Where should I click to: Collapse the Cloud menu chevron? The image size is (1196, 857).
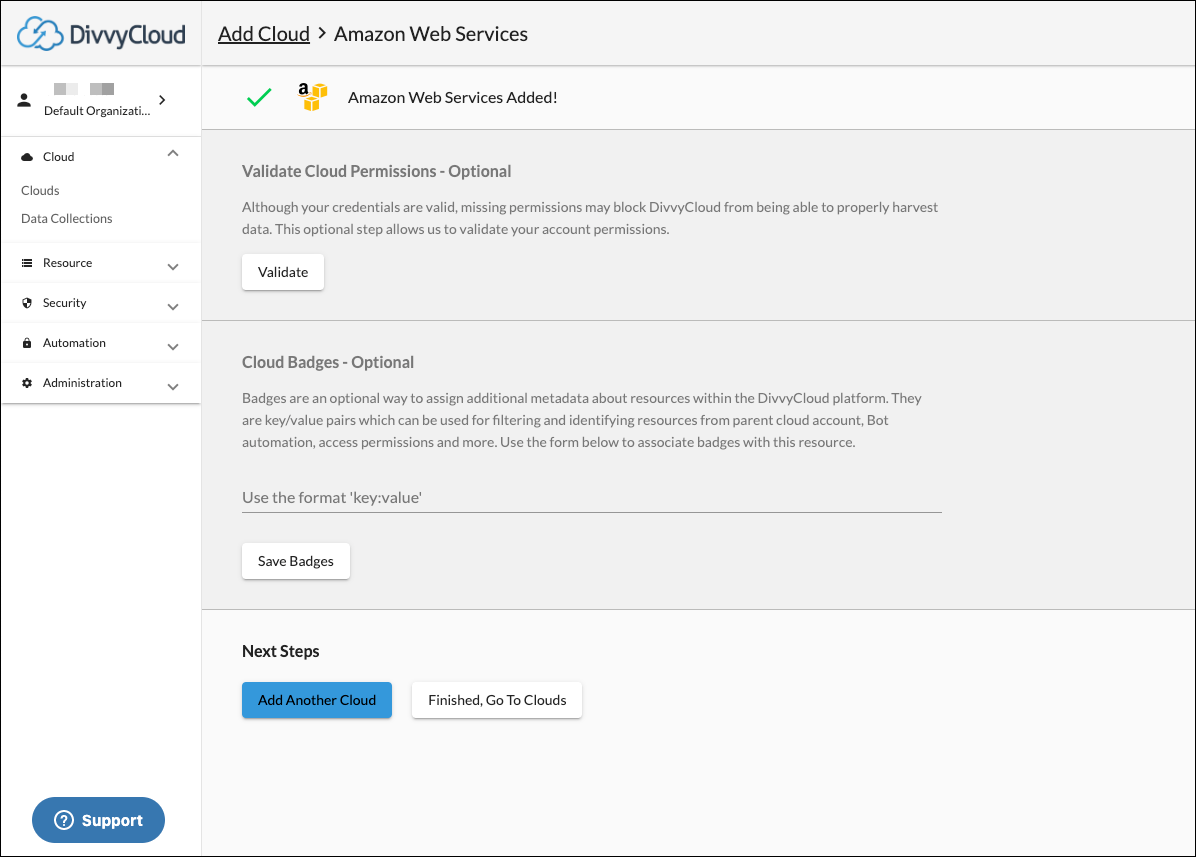[173, 154]
